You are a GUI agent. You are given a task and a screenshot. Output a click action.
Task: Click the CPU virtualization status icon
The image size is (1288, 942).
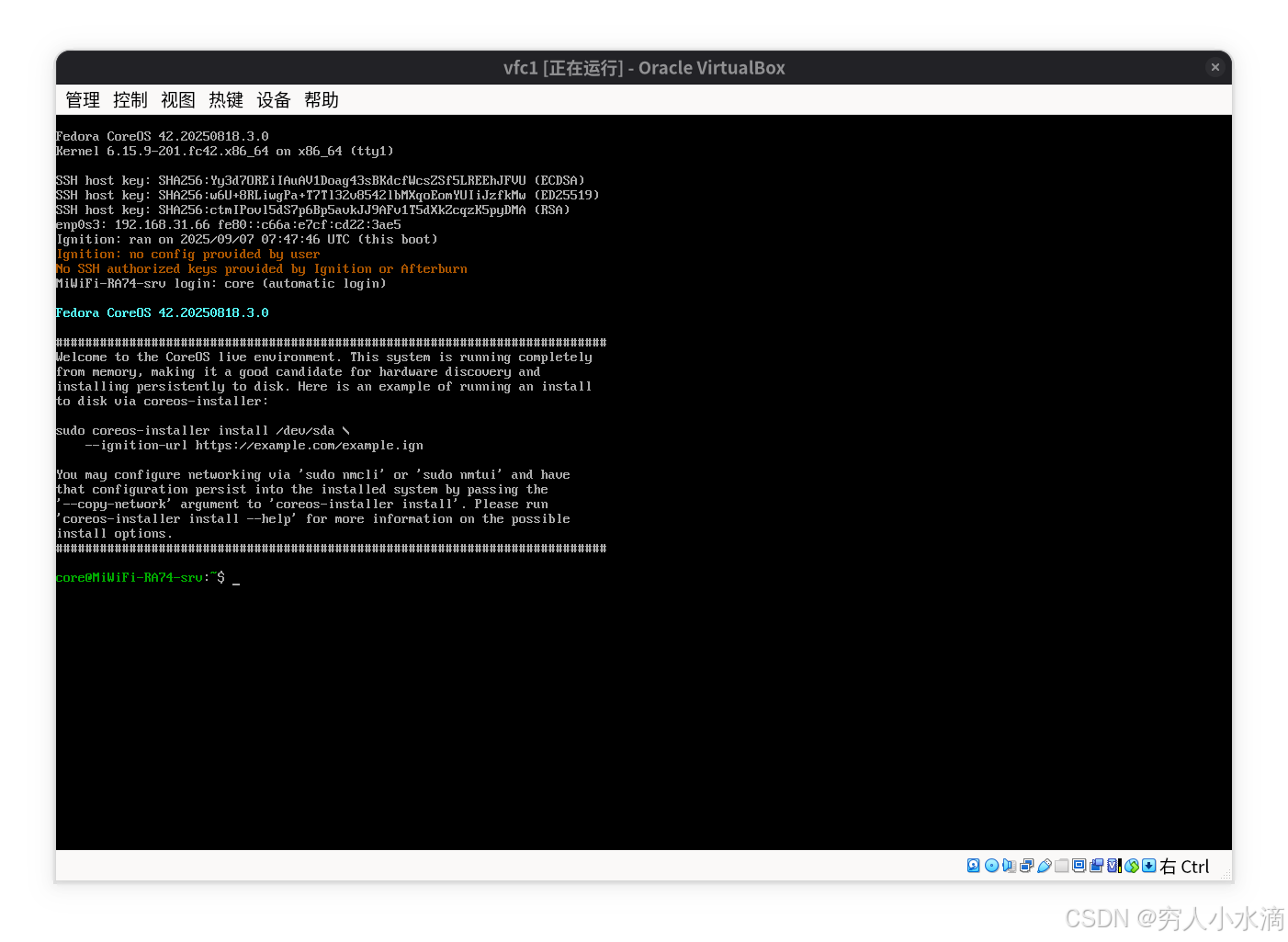click(1114, 866)
